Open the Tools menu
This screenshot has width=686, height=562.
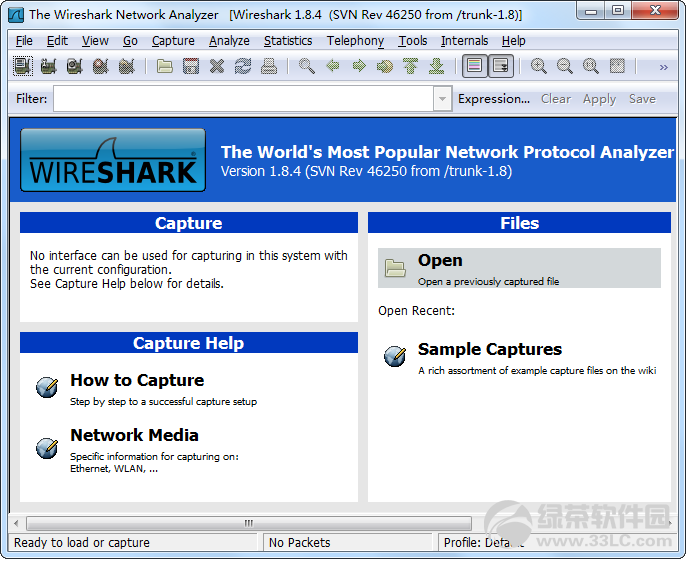pyautogui.click(x=413, y=41)
